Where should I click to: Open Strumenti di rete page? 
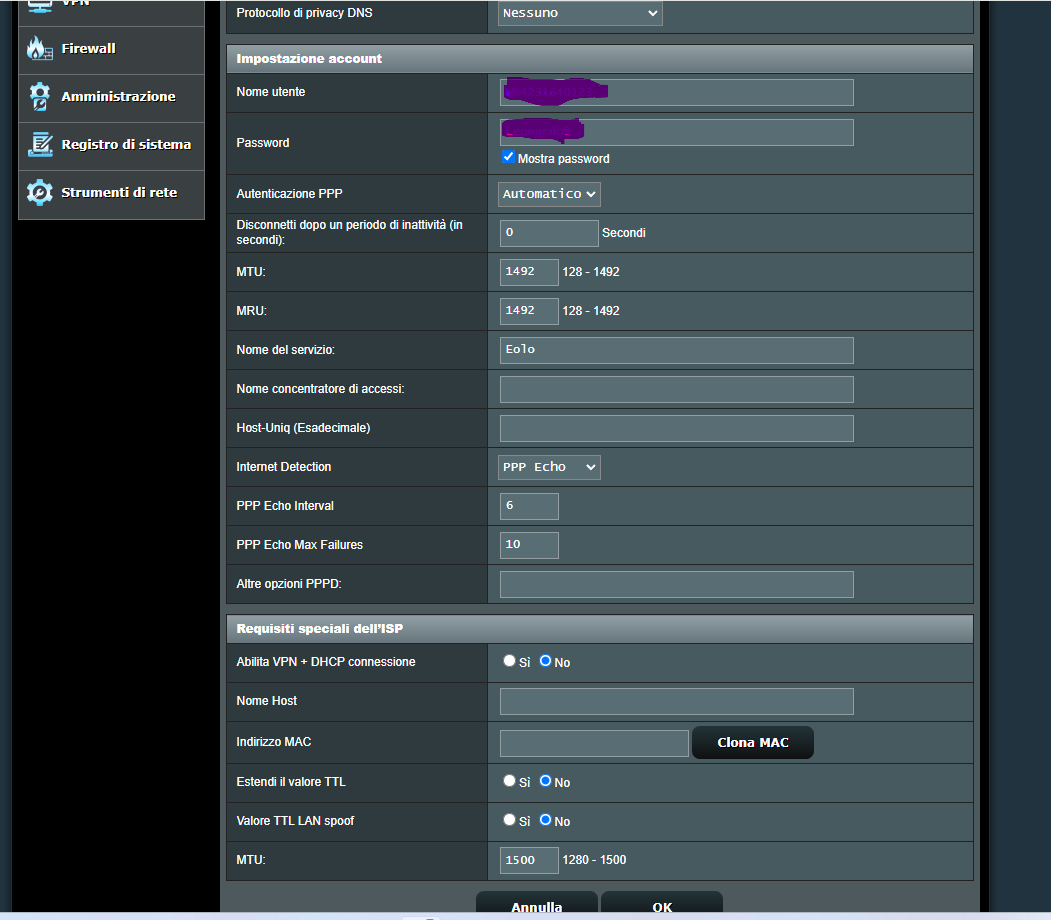point(111,194)
